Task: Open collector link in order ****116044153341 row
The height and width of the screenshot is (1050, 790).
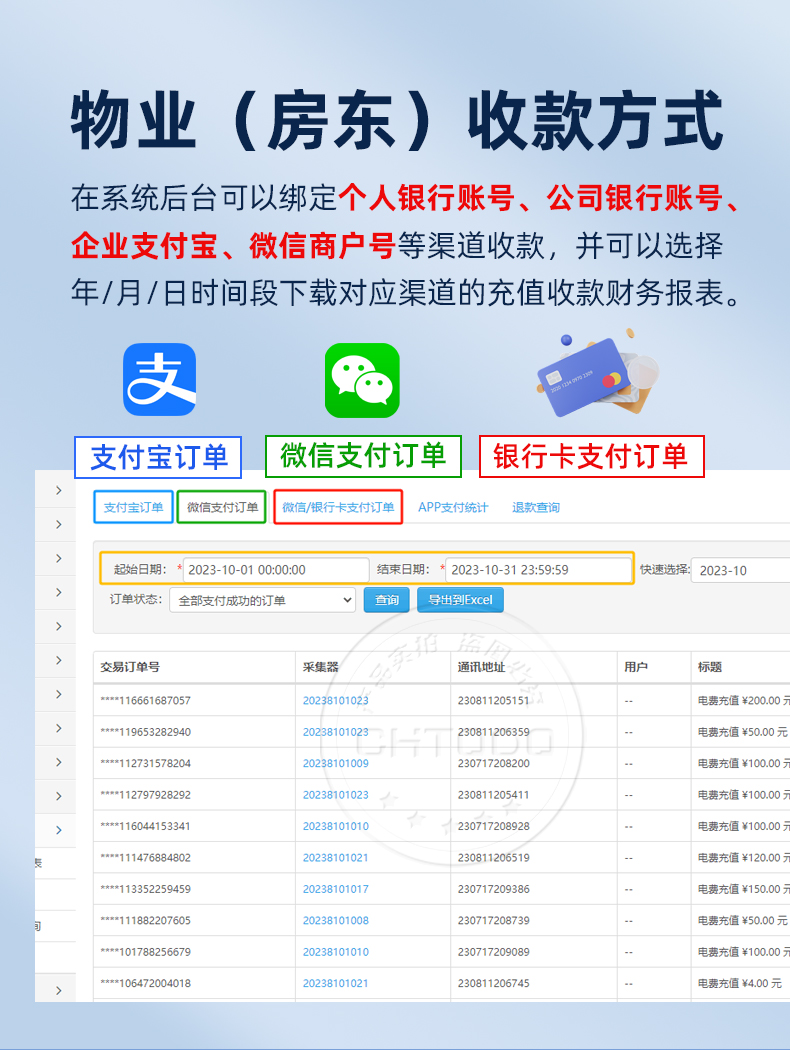Action: 335,826
